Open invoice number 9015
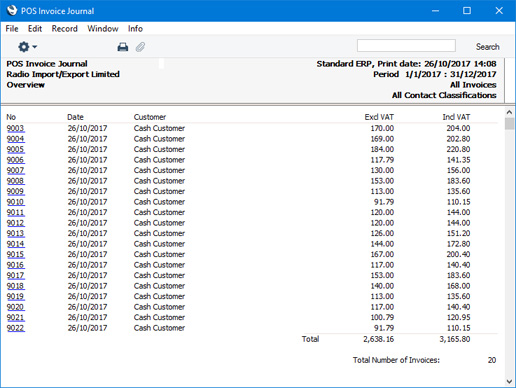This screenshot has width=516, height=388. (16, 254)
